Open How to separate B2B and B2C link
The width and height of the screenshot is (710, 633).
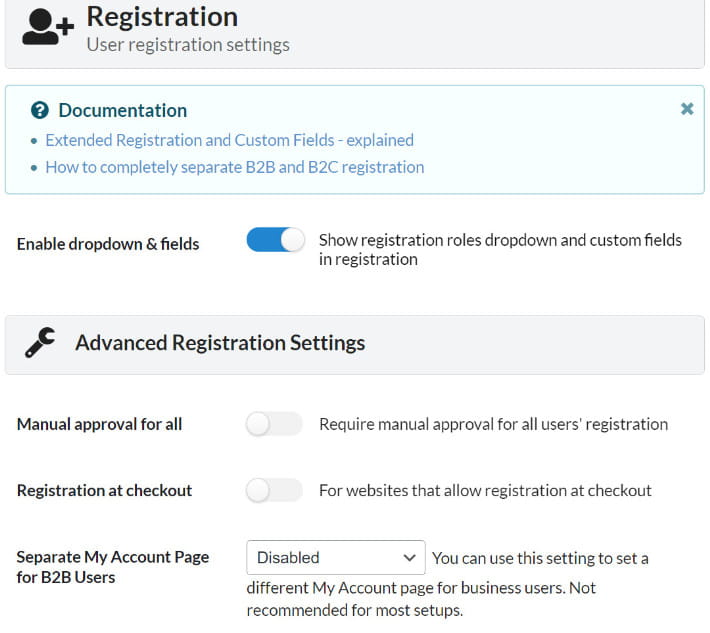[x=235, y=167]
